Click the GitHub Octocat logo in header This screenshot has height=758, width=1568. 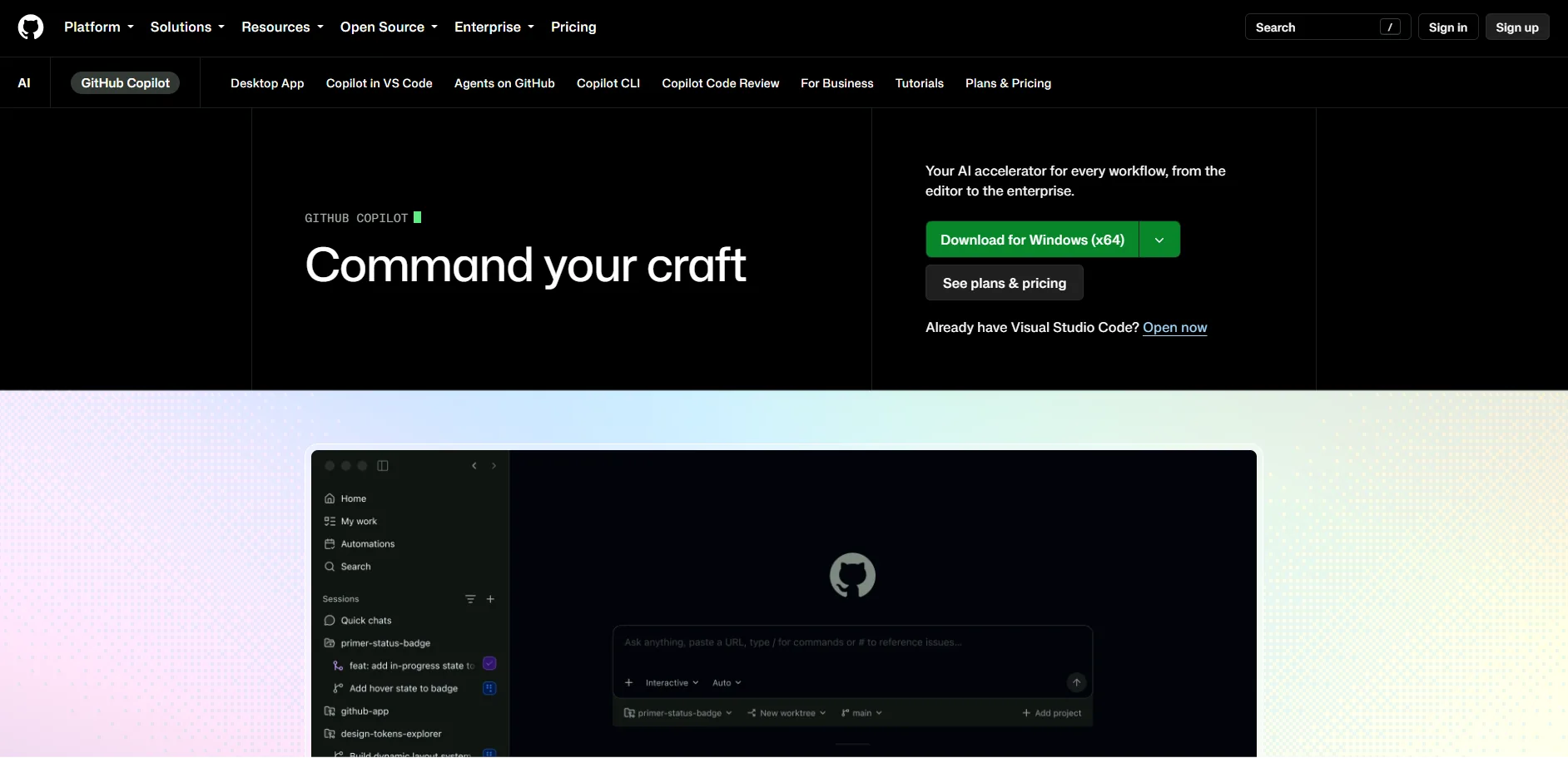[31, 27]
